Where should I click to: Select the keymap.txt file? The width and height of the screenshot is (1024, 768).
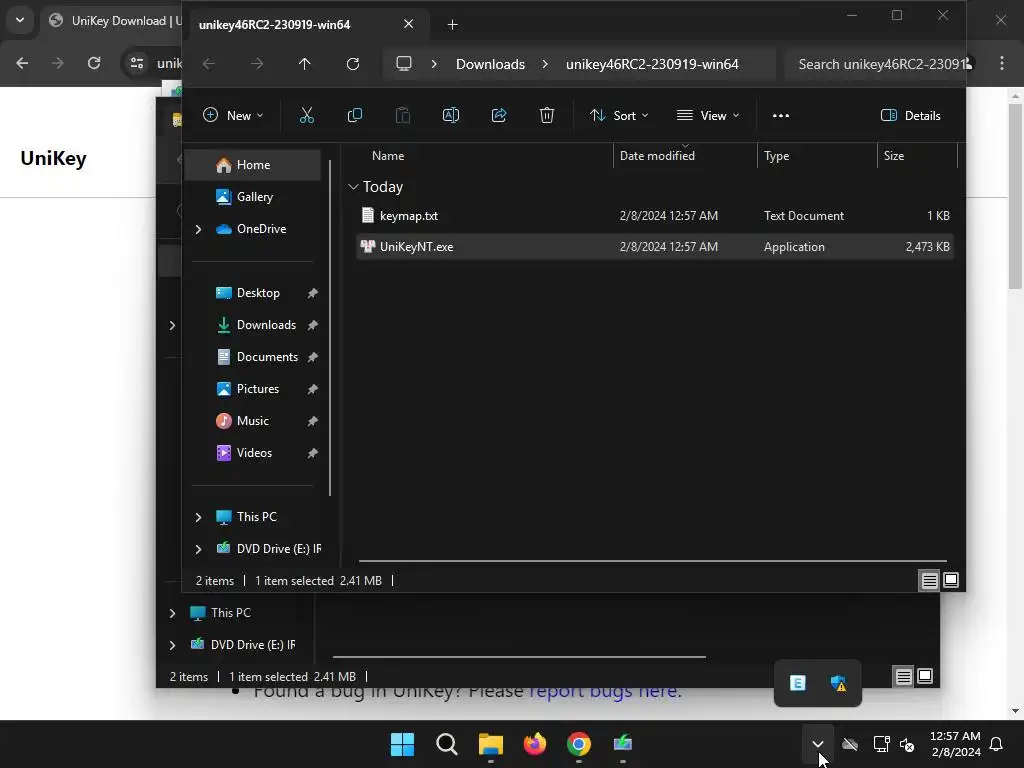pos(654,216)
